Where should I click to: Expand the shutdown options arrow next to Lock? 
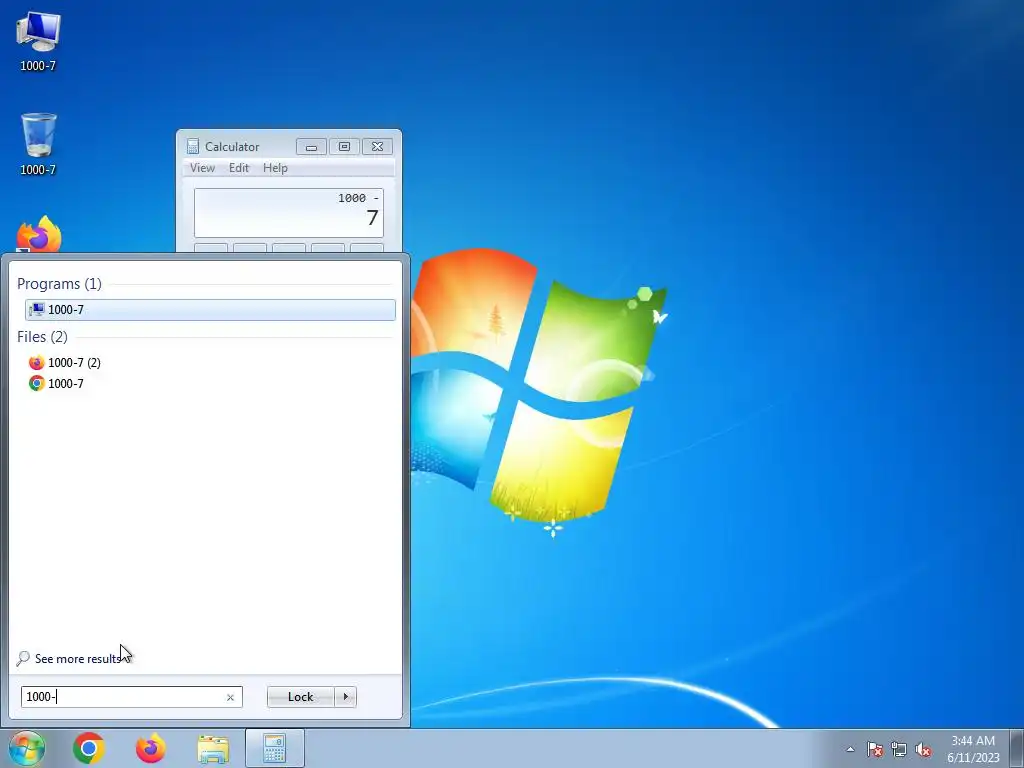click(345, 697)
